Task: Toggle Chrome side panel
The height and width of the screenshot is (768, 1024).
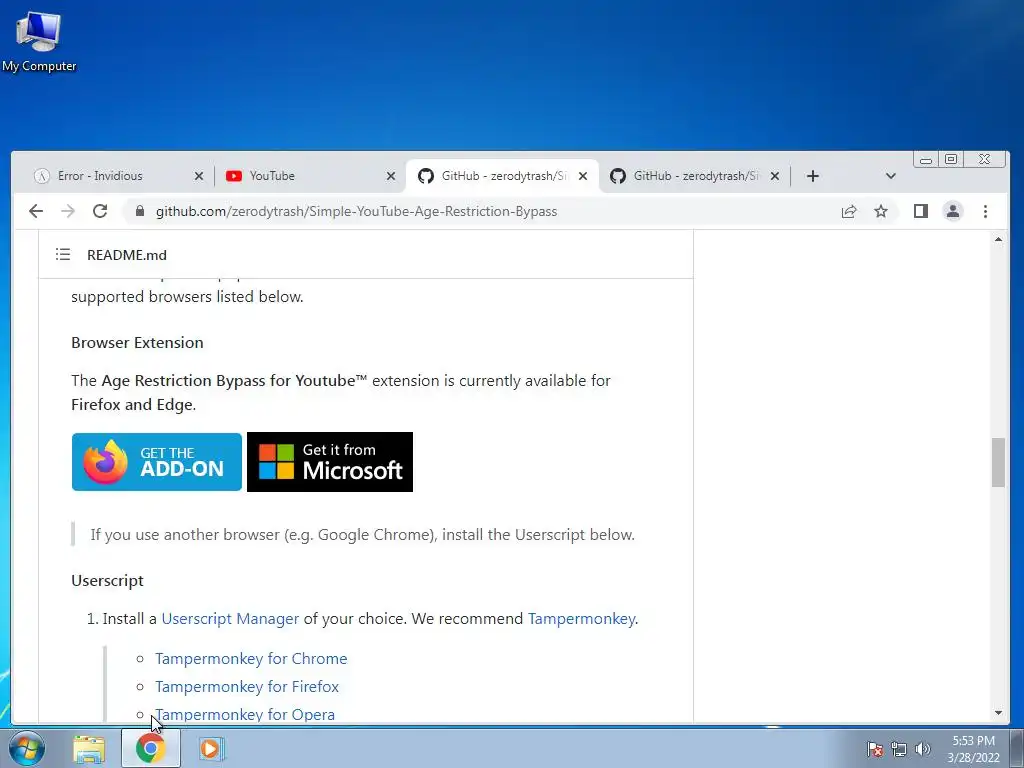Action: point(921,211)
